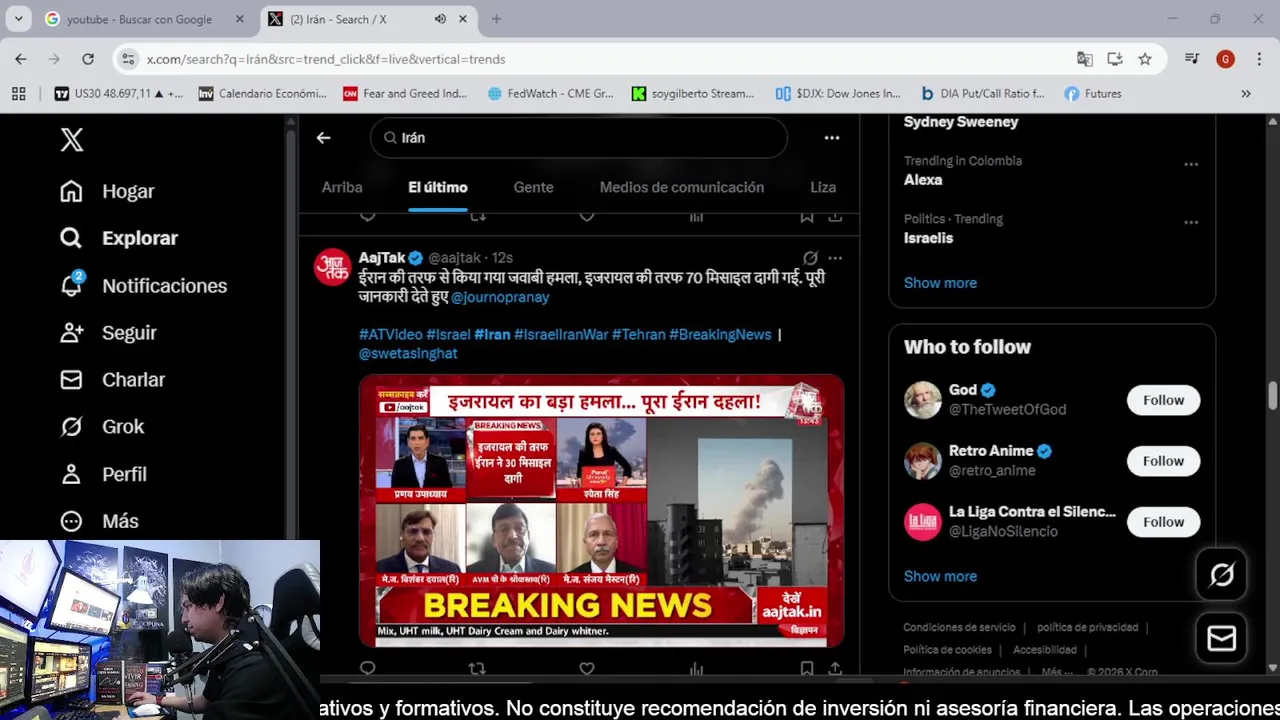The height and width of the screenshot is (720, 1280).
Task: Repost the AajTak post
Action: click(x=477, y=668)
